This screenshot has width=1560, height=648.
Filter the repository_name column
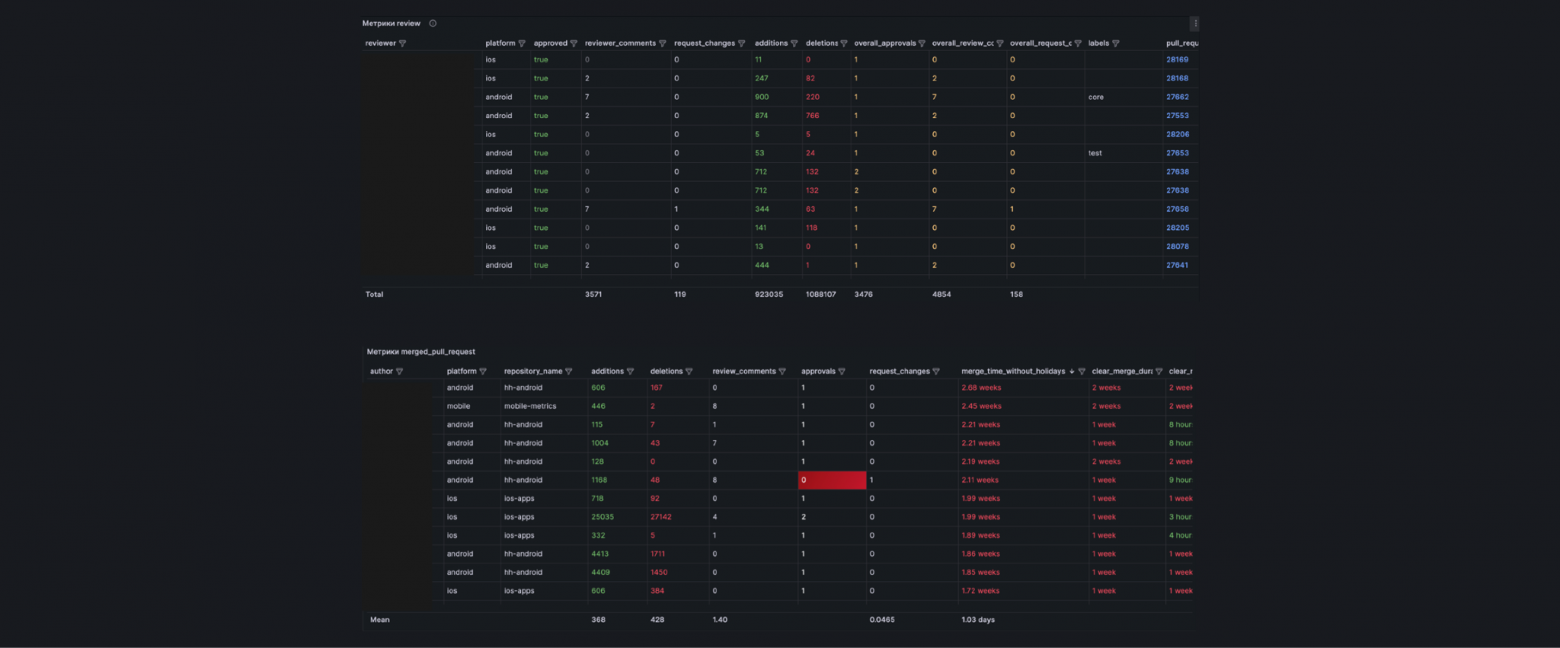[569, 371]
